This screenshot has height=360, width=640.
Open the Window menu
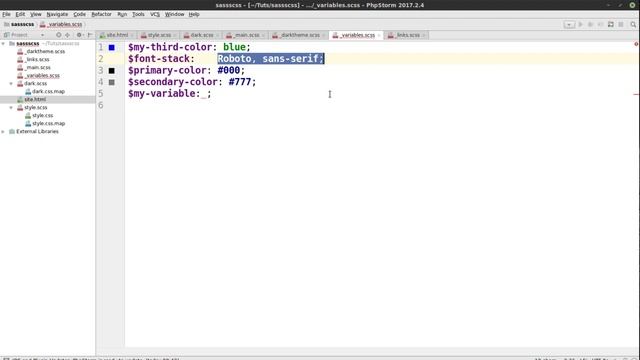(x=174, y=14)
